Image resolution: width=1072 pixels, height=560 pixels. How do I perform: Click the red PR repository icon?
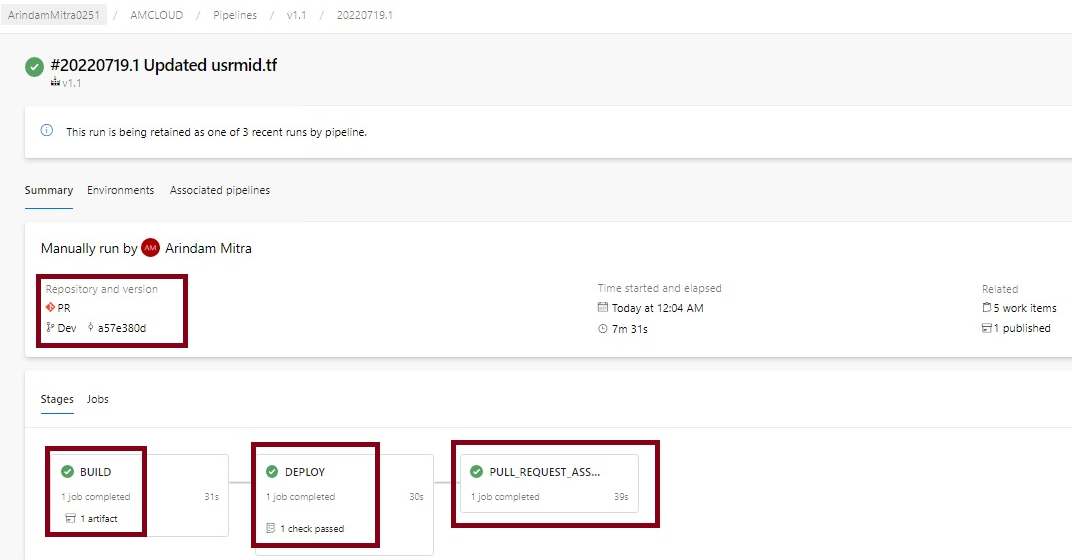click(x=50, y=308)
